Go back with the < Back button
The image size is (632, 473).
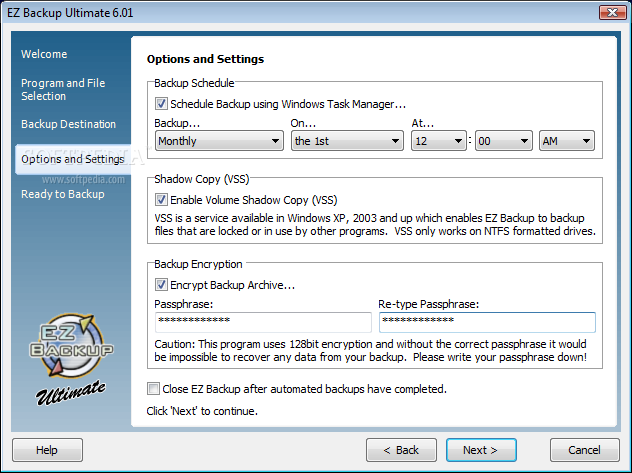(x=401, y=450)
